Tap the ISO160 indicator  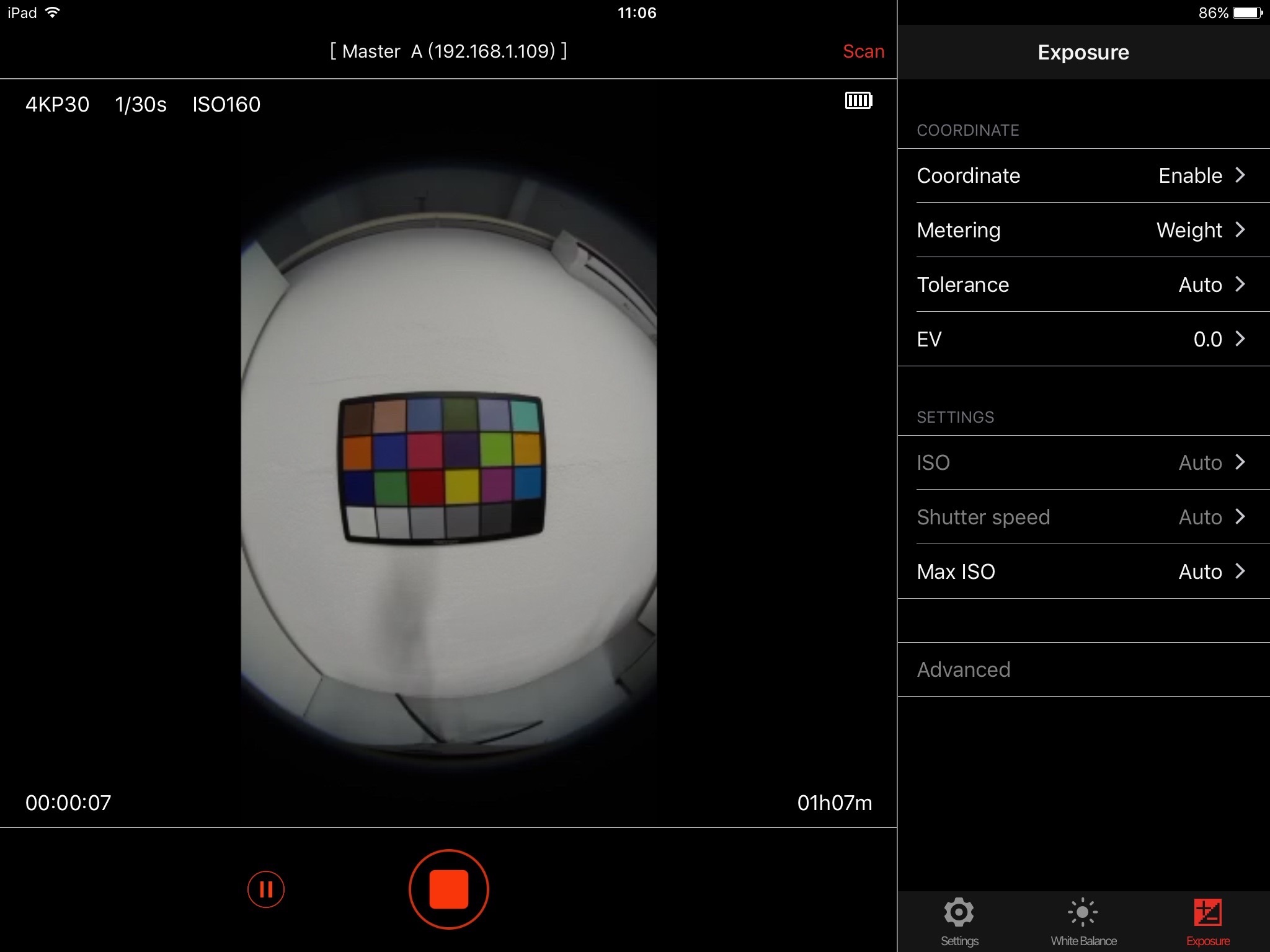pyautogui.click(x=226, y=104)
